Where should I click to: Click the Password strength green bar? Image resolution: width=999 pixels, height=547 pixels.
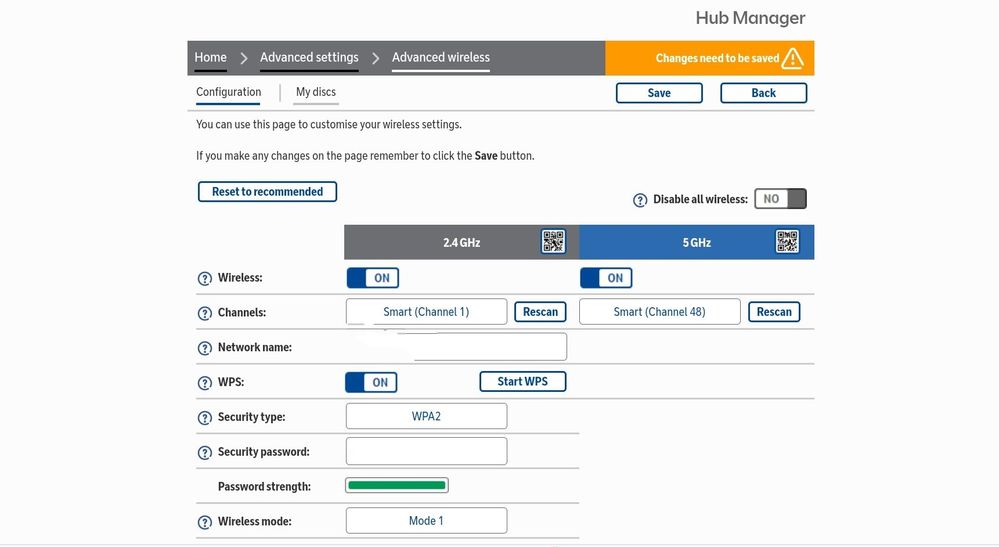tap(397, 486)
